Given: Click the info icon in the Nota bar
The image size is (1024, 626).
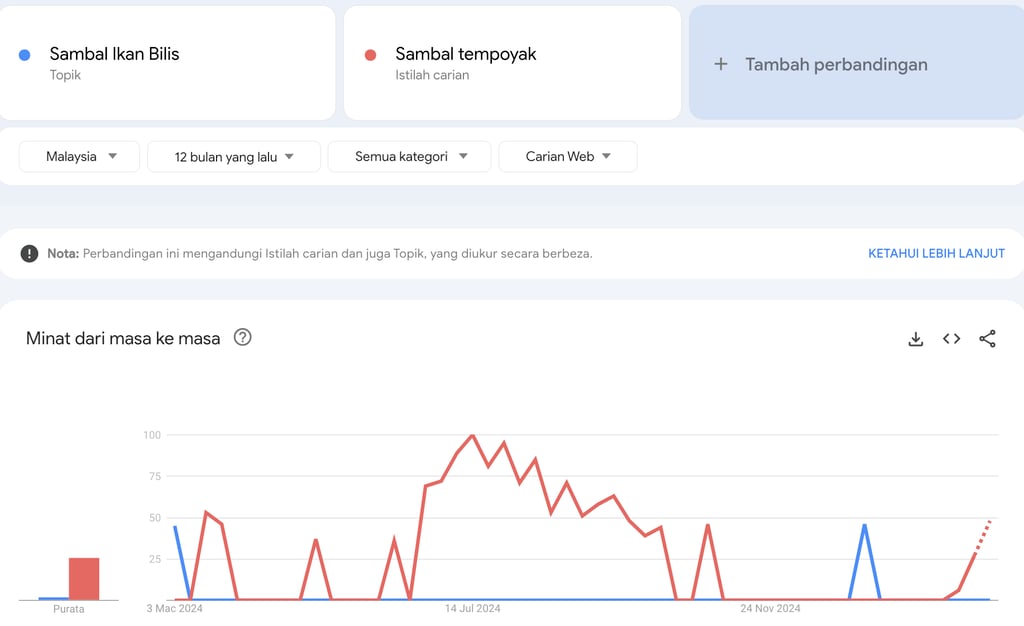Looking at the screenshot, I should click(29, 253).
